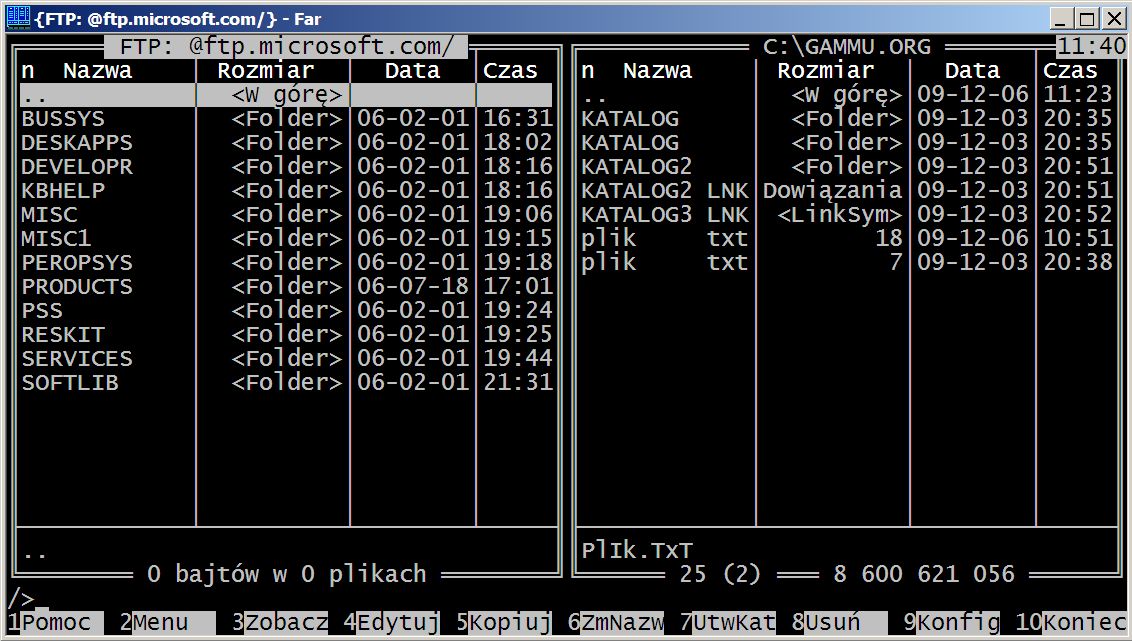This screenshot has width=1132, height=641.
Task: Select the MISC1 folder row
Action: pos(287,238)
